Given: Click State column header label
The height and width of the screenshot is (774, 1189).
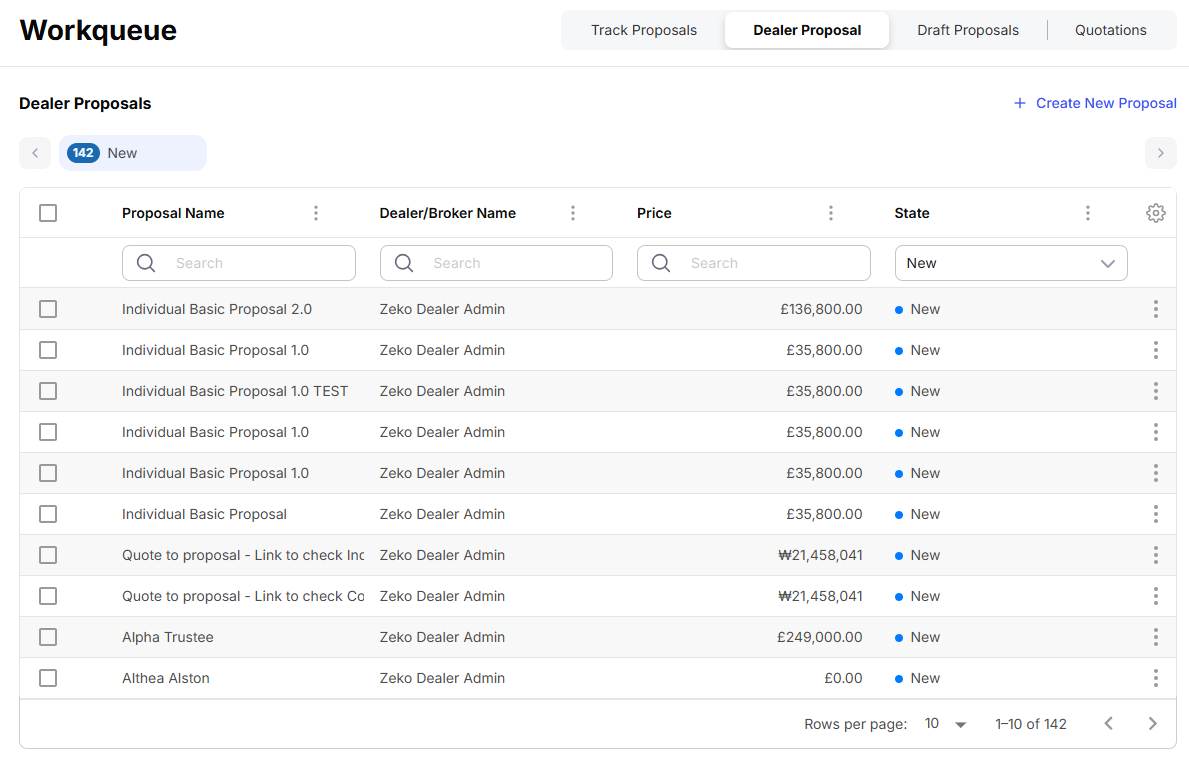Looking at the screenshot, I should pos(911,213).
